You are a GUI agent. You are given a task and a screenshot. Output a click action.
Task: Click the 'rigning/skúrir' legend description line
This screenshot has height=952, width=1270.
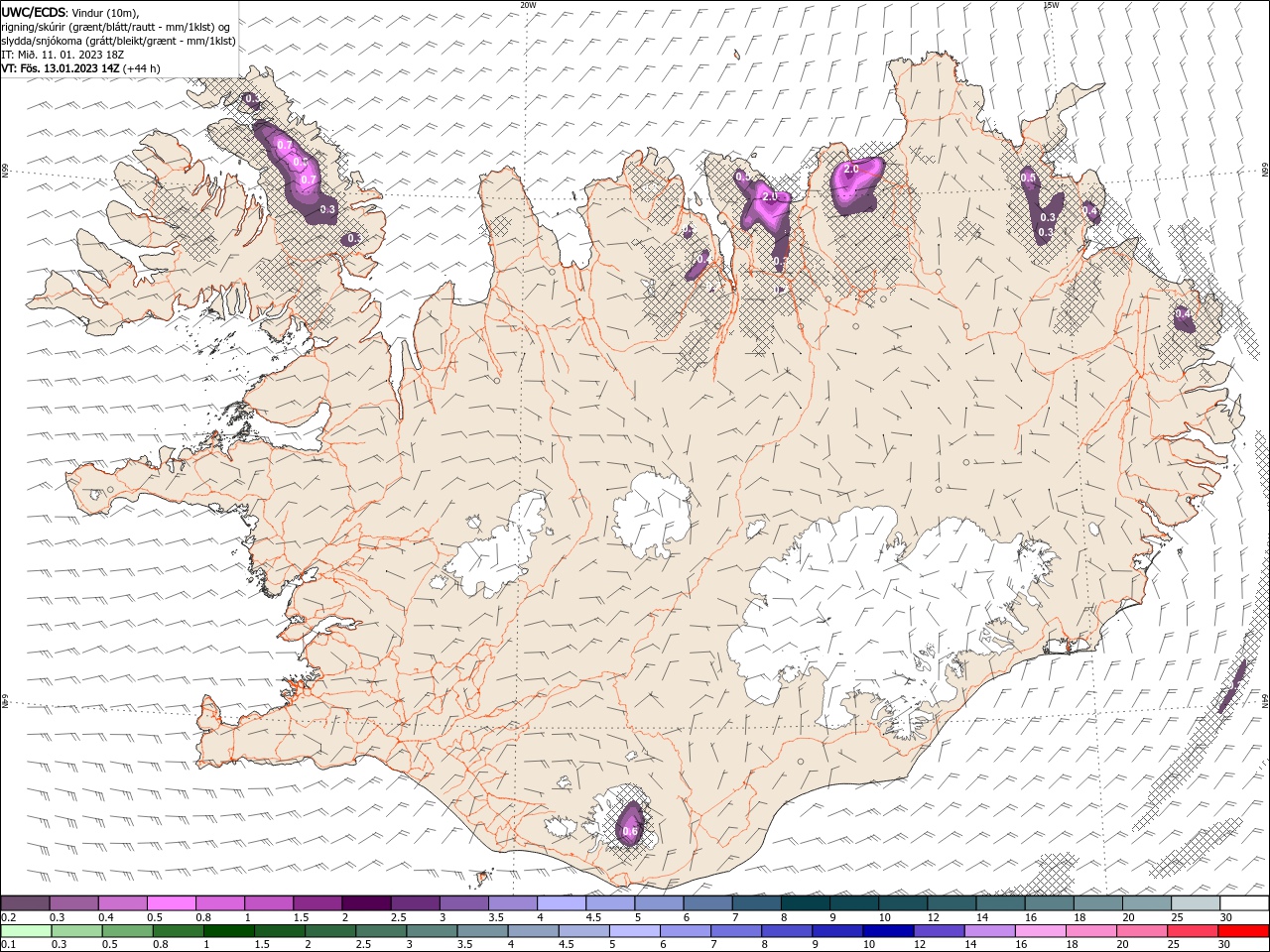point(117,27)
